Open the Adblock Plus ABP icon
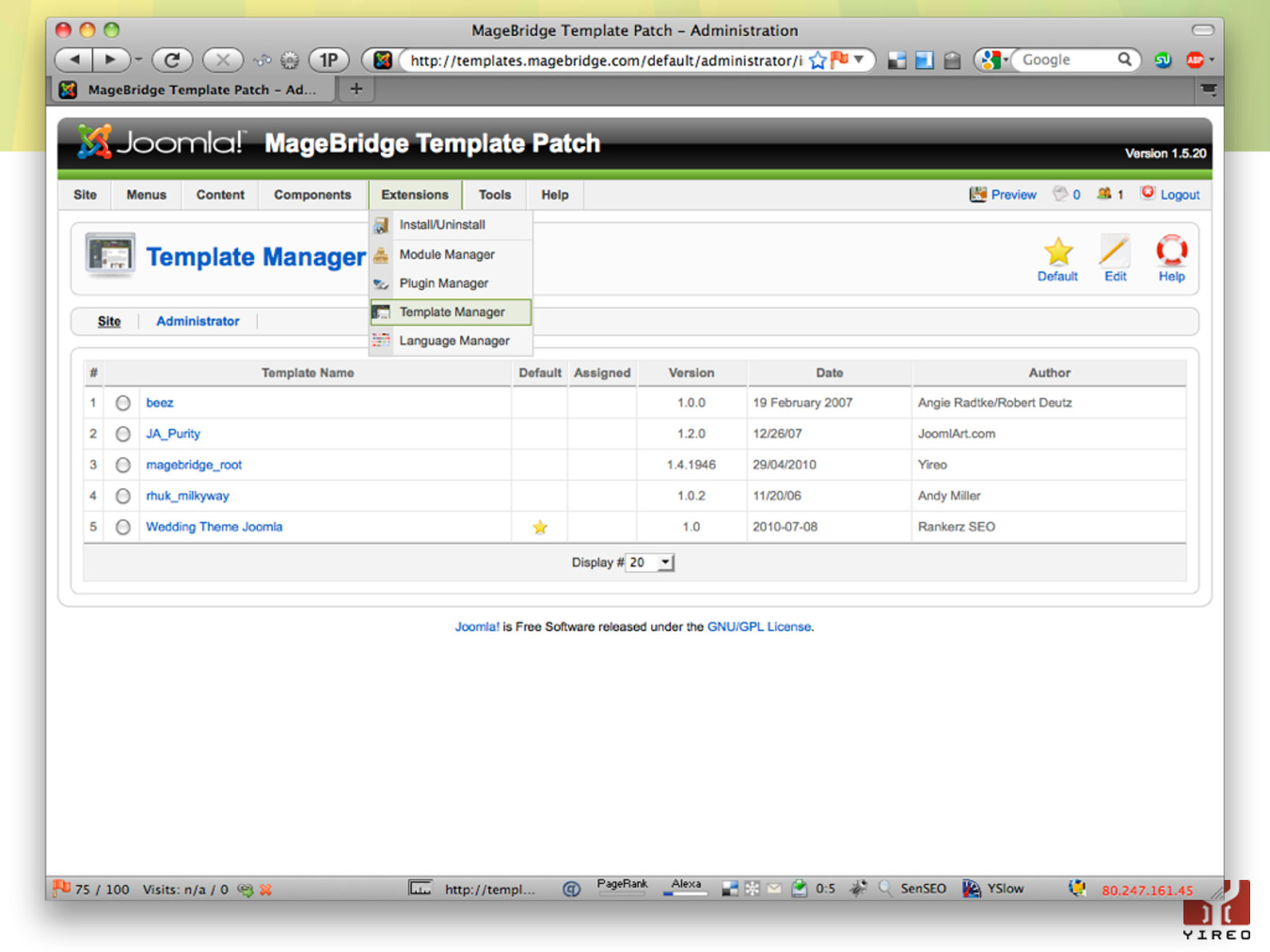This screenshot has width=1270, height=952. tap(1195, 60)
